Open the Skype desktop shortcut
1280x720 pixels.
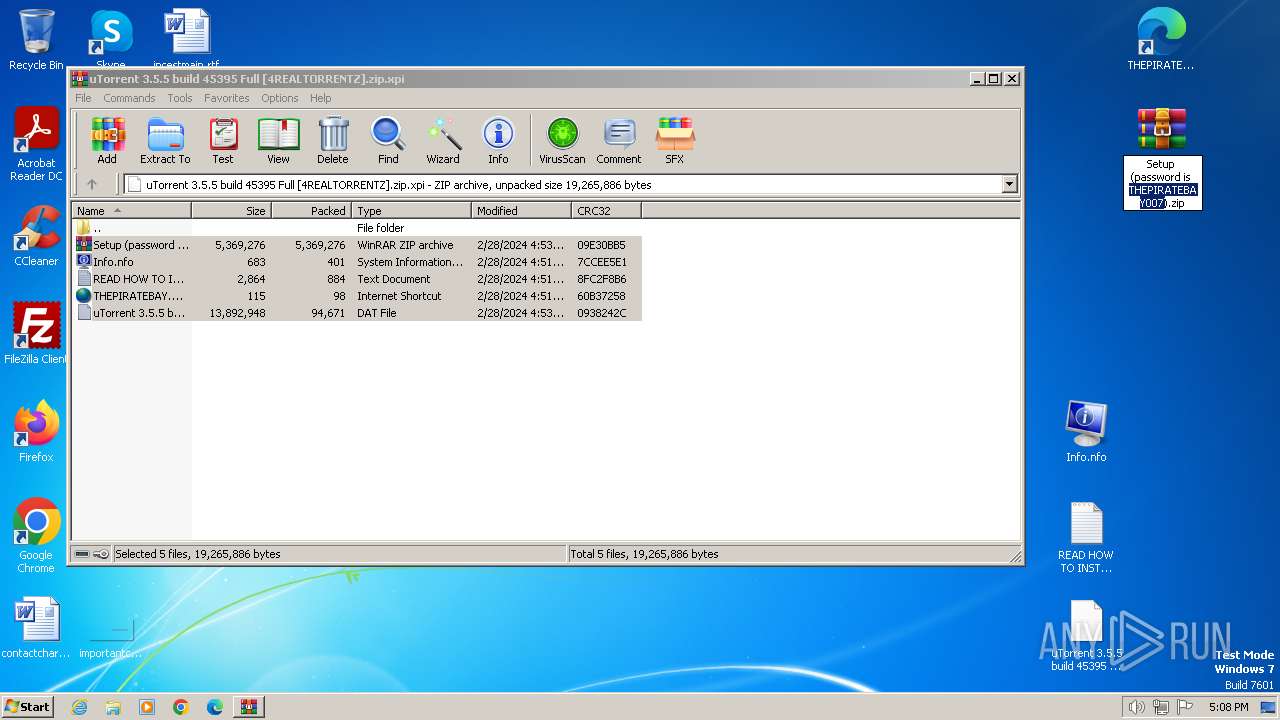pos(110,38)
